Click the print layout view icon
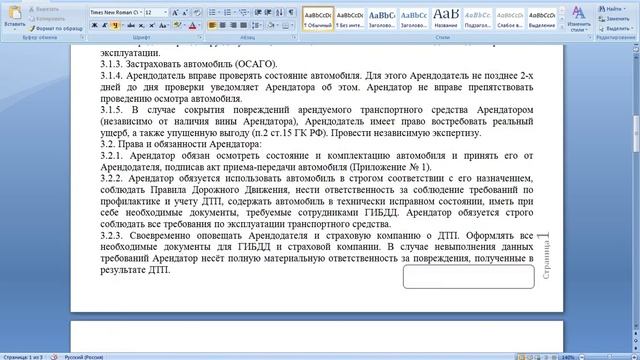This screenshot has width=640, height=360. 522,357
